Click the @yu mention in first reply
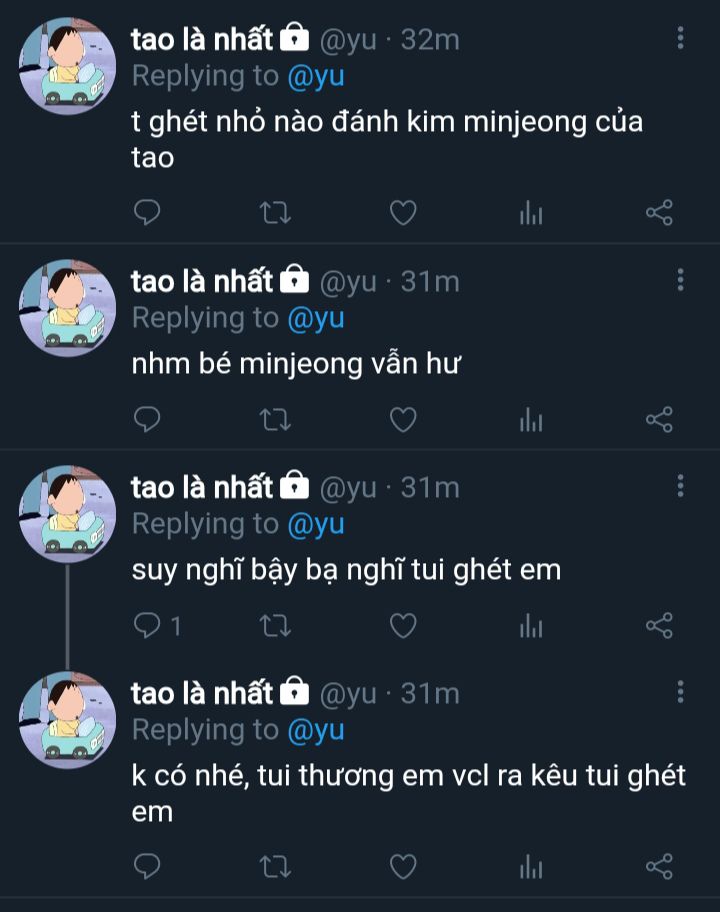720x912 pixels. click(x=316, y=77)
